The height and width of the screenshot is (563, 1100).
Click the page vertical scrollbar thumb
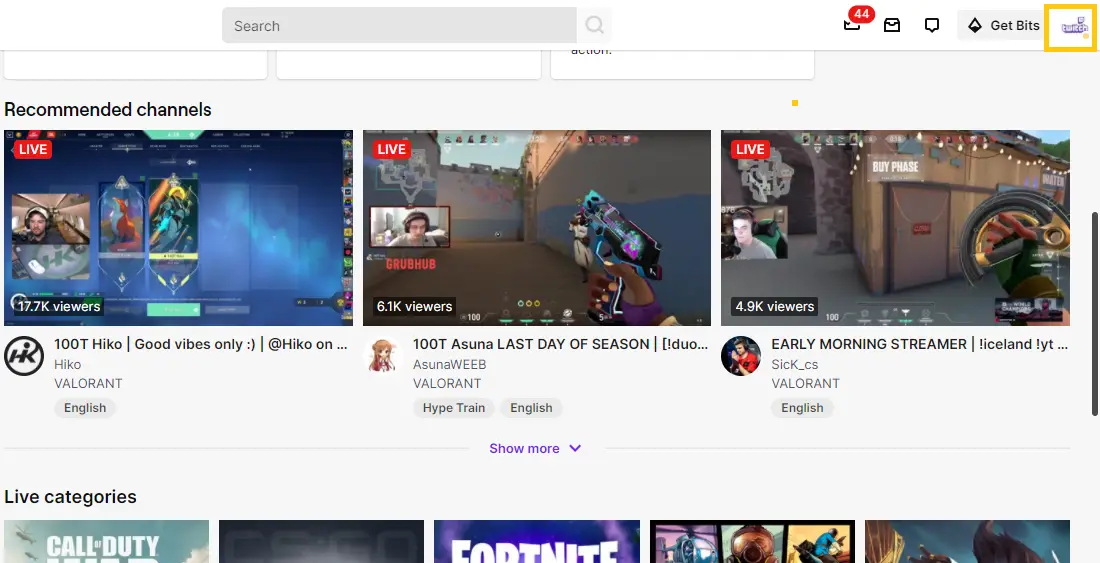point(1095,313)
